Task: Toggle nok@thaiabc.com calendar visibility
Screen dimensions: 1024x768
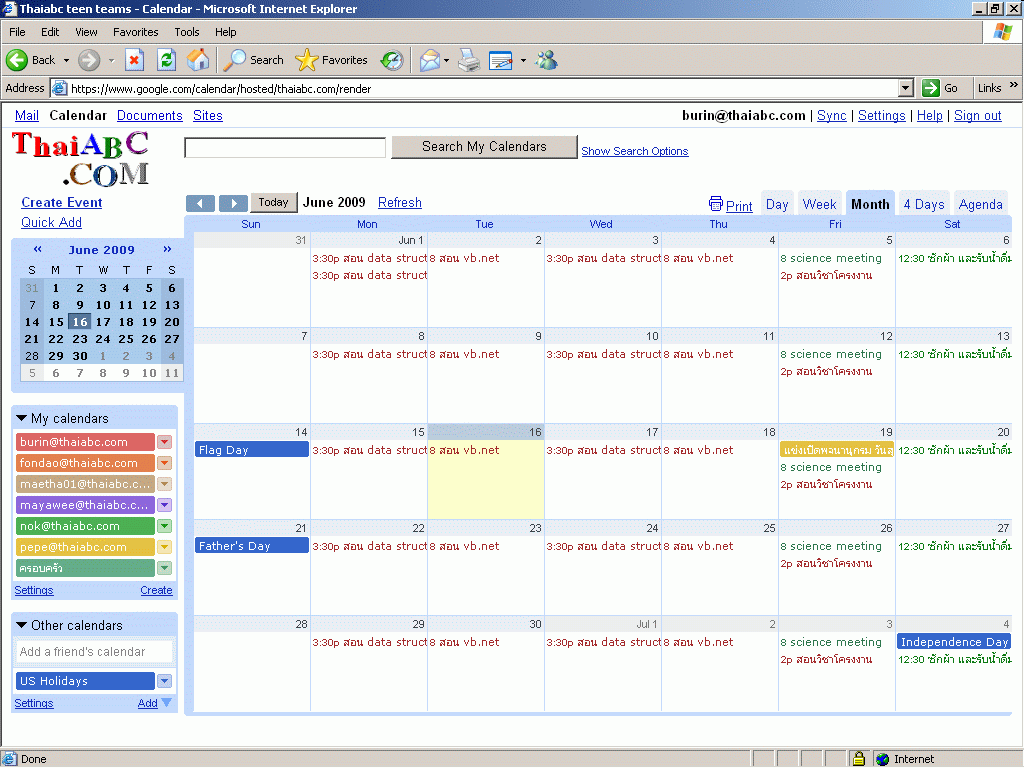Action: (x=85, y=526)
